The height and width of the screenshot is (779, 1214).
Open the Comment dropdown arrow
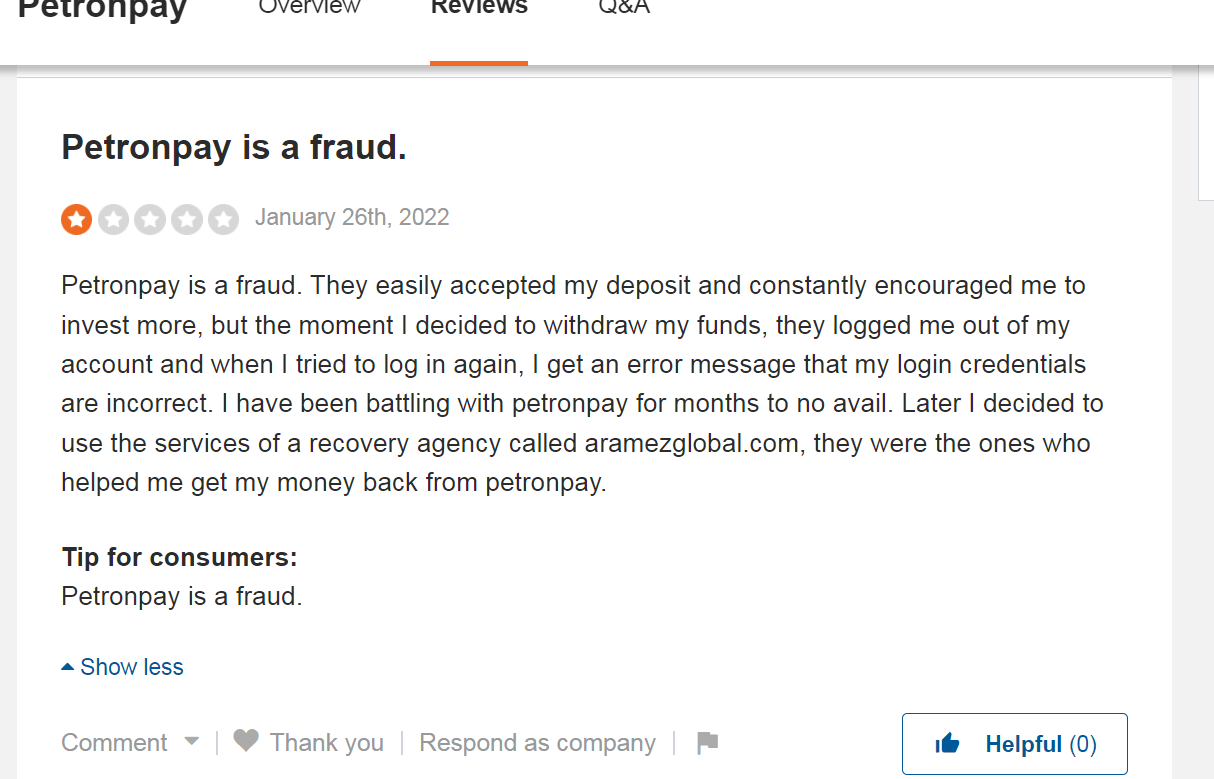191,743
